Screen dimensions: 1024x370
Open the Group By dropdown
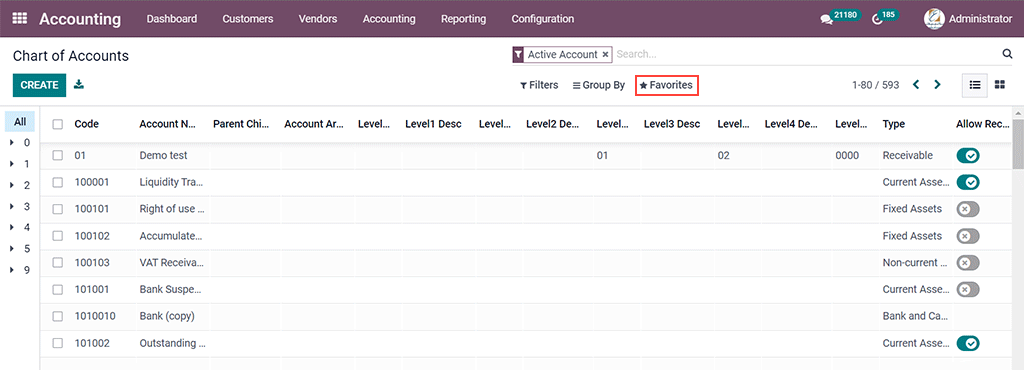click(599, 85)
